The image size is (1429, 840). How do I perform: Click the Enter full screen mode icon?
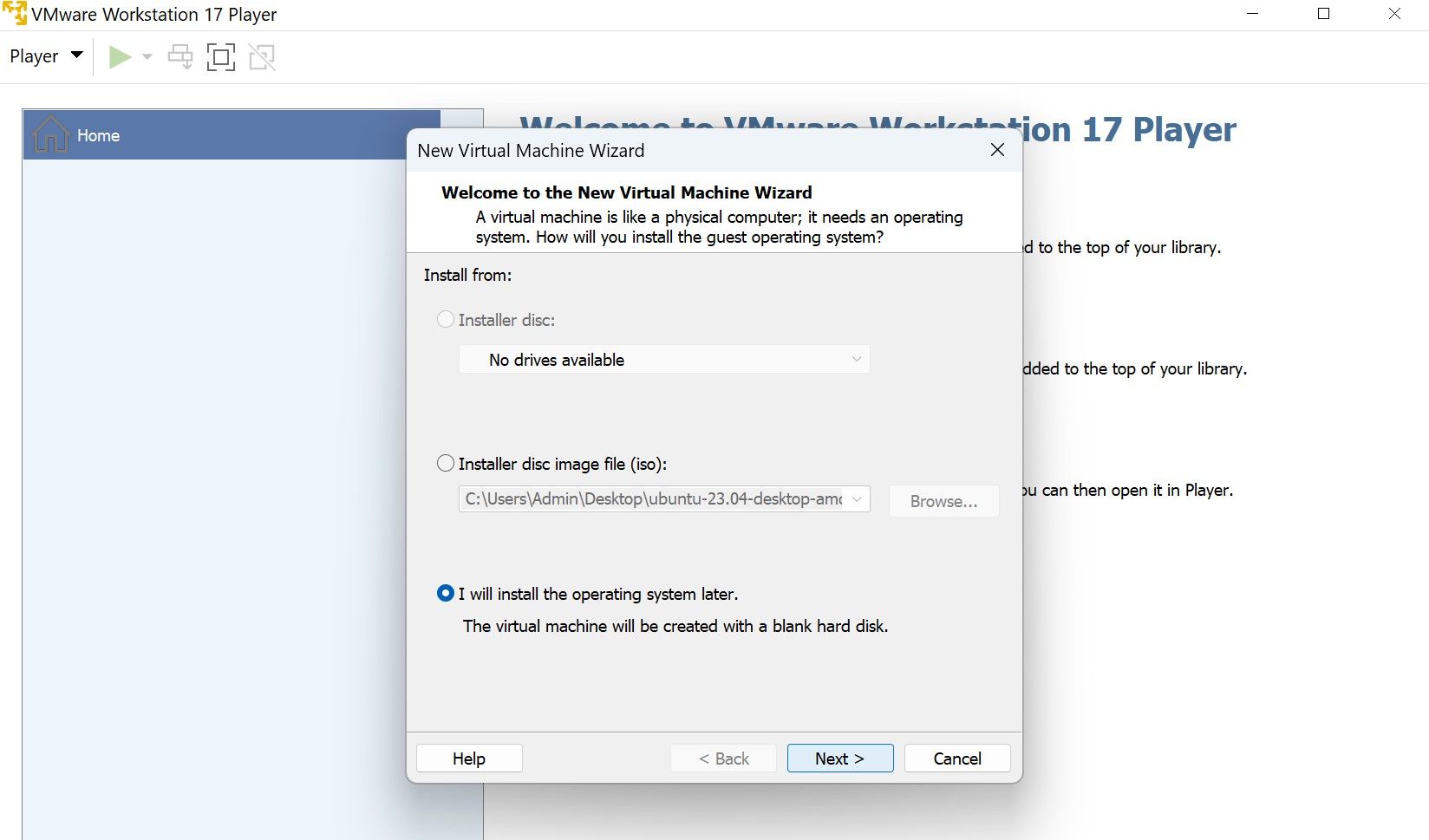click(221, 57)
